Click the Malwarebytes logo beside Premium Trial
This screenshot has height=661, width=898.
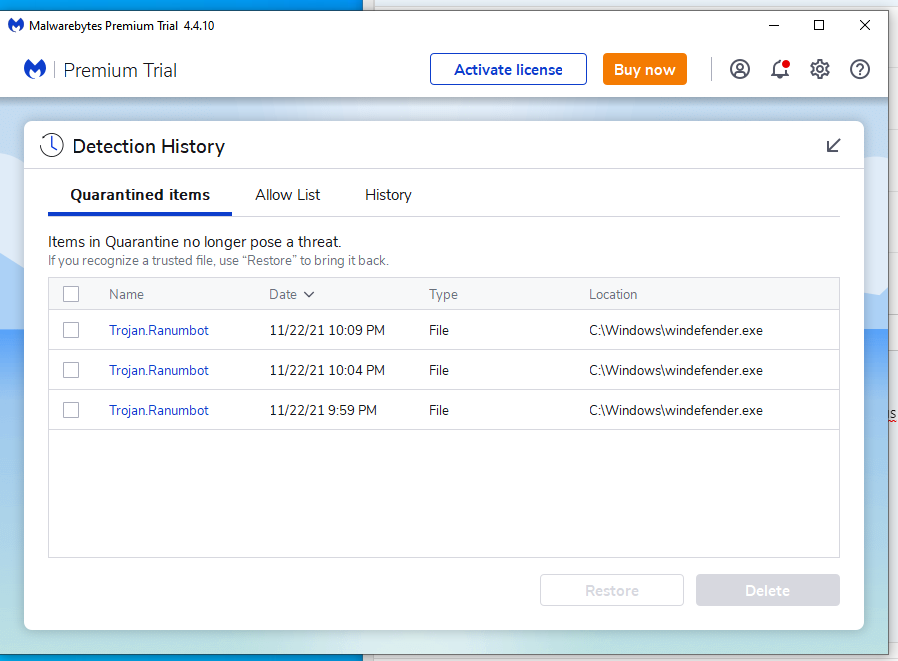pos(35,69)
